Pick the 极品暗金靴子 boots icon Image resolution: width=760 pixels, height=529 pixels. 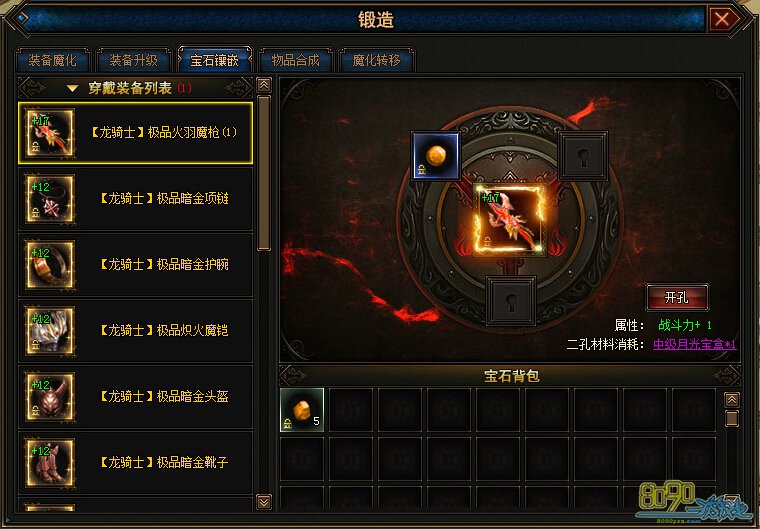tap(50, 463)
